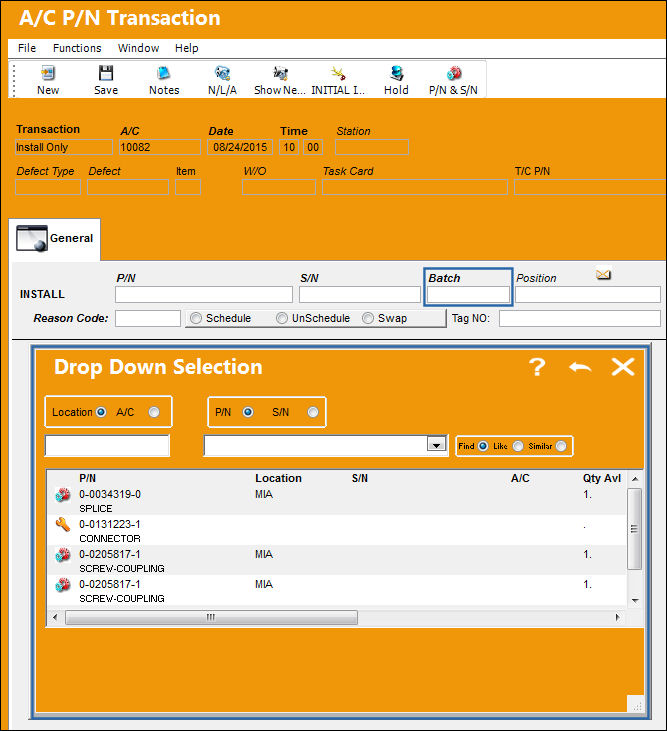This screenshot has width=667, height=731.
Task: Click the Hold toolbar icon
Action: (x=396, y=74)
